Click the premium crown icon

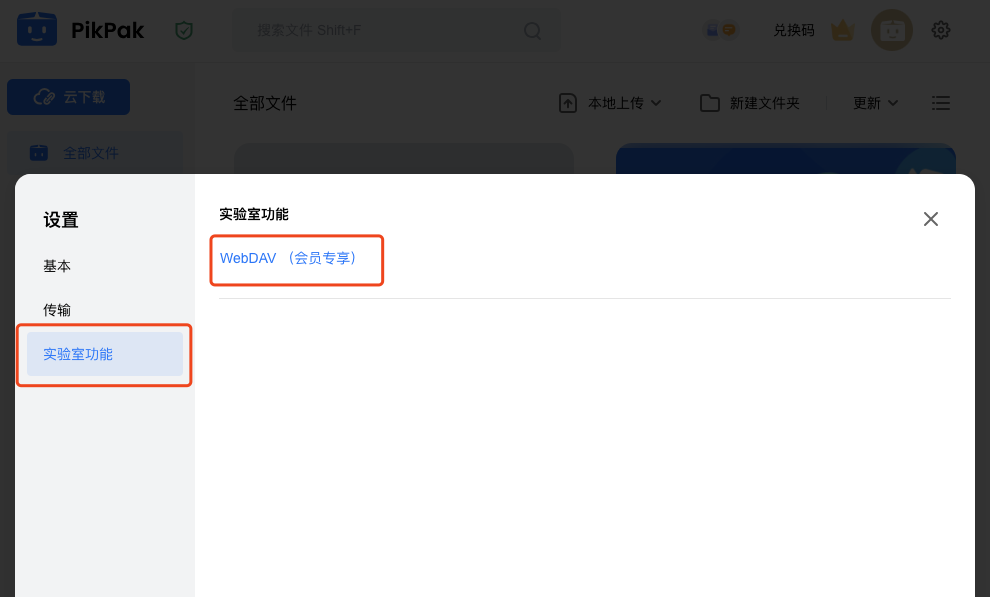843,30
